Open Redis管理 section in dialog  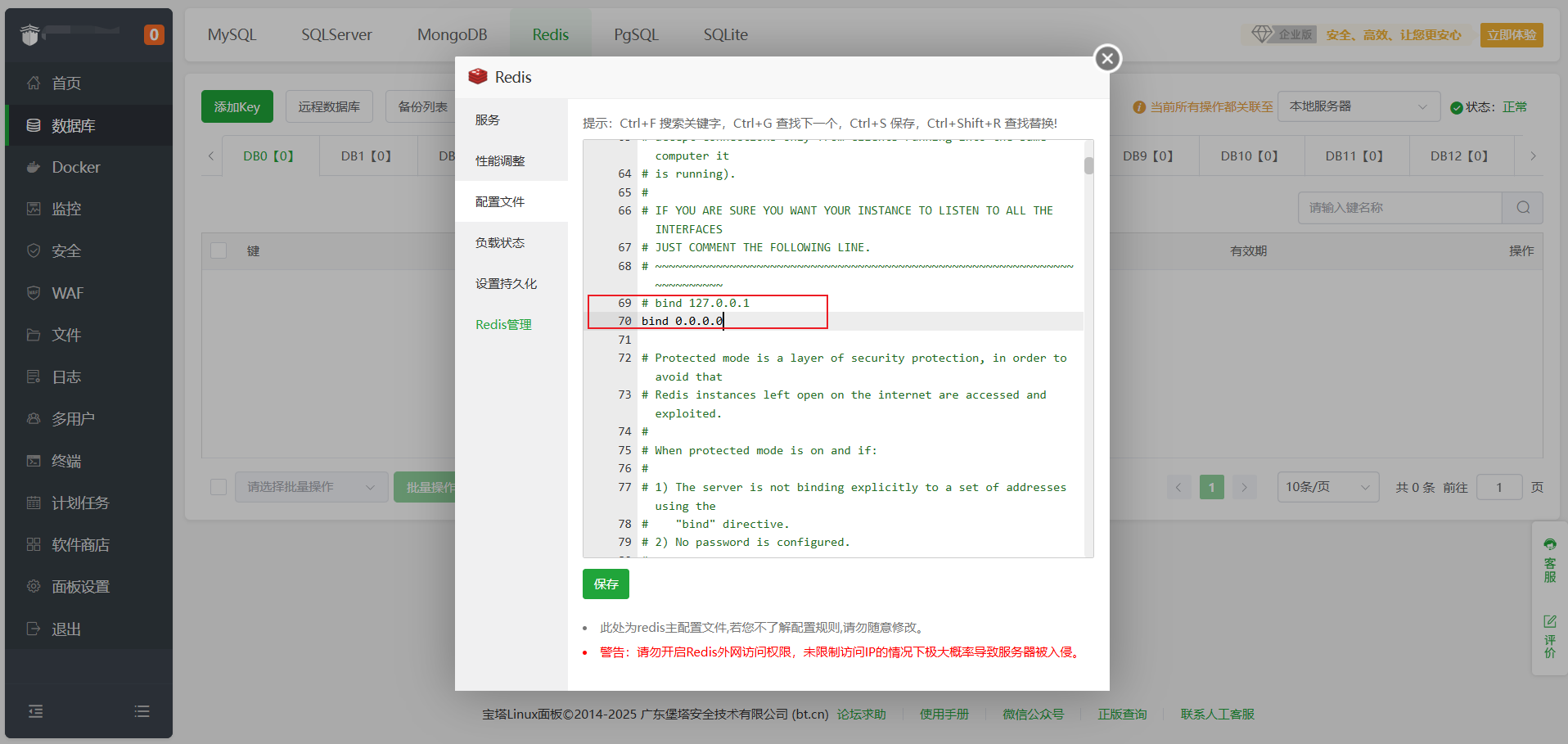coord(511,324)
